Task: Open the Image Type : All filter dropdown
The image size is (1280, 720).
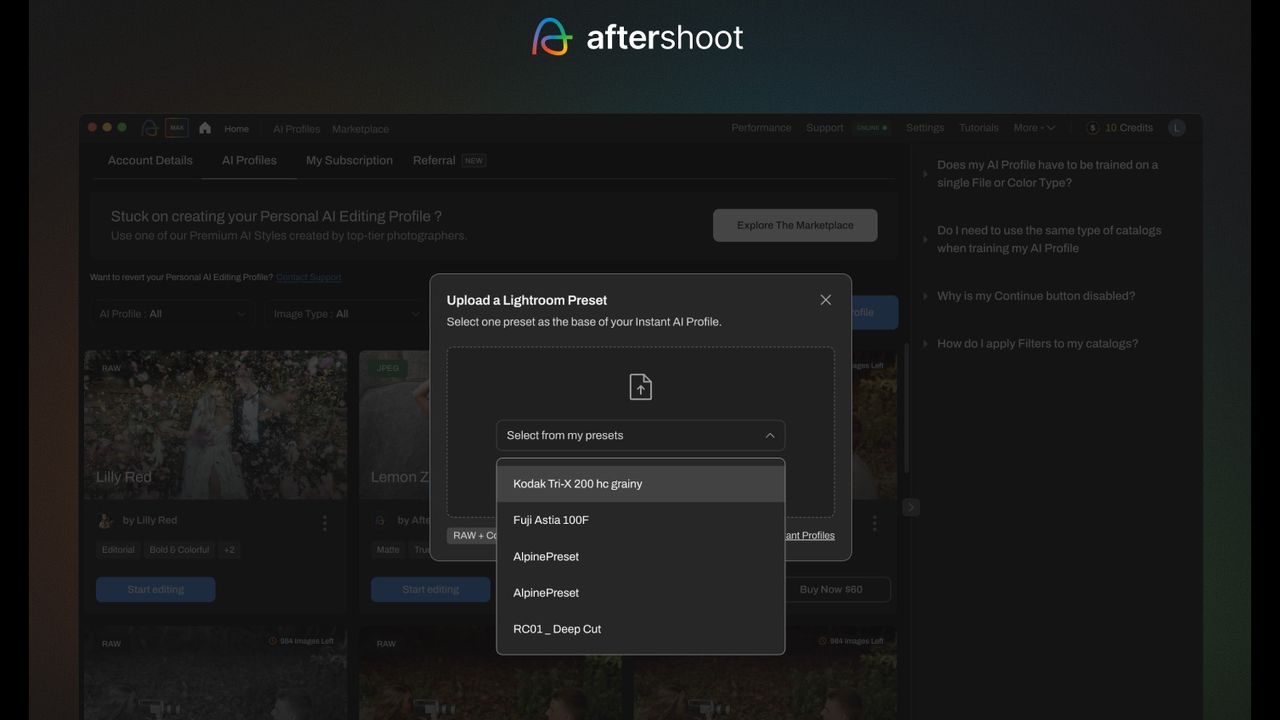Action: [346, 314]
